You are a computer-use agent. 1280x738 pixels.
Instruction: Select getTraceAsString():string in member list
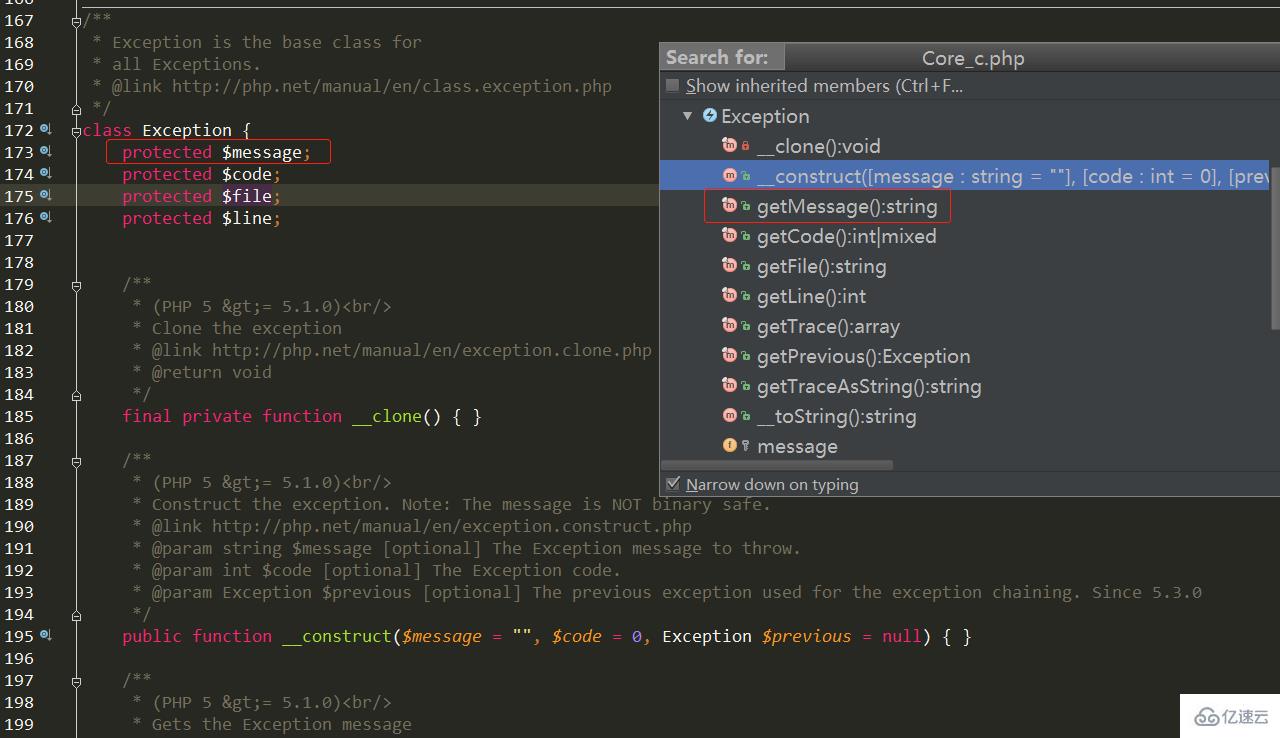869,387
